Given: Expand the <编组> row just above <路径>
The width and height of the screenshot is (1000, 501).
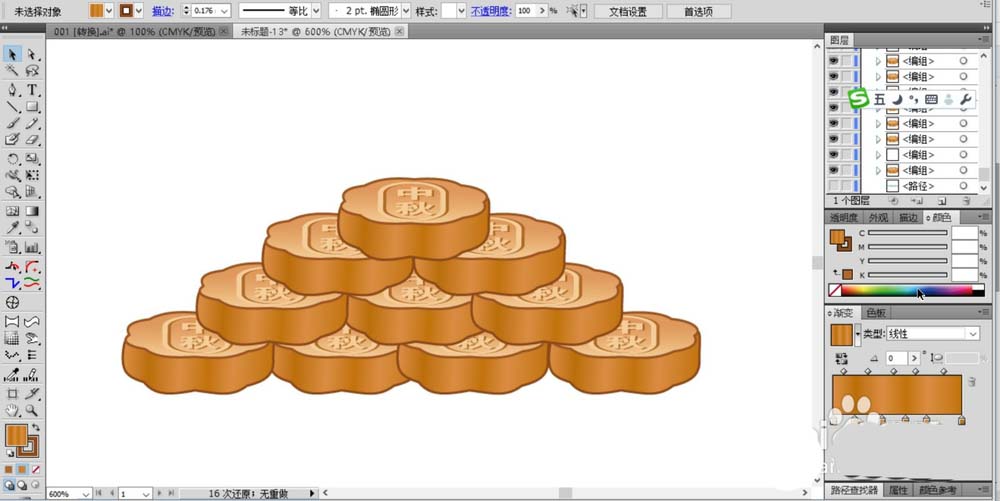Looking at the screenshot, I should pos(878,170).
